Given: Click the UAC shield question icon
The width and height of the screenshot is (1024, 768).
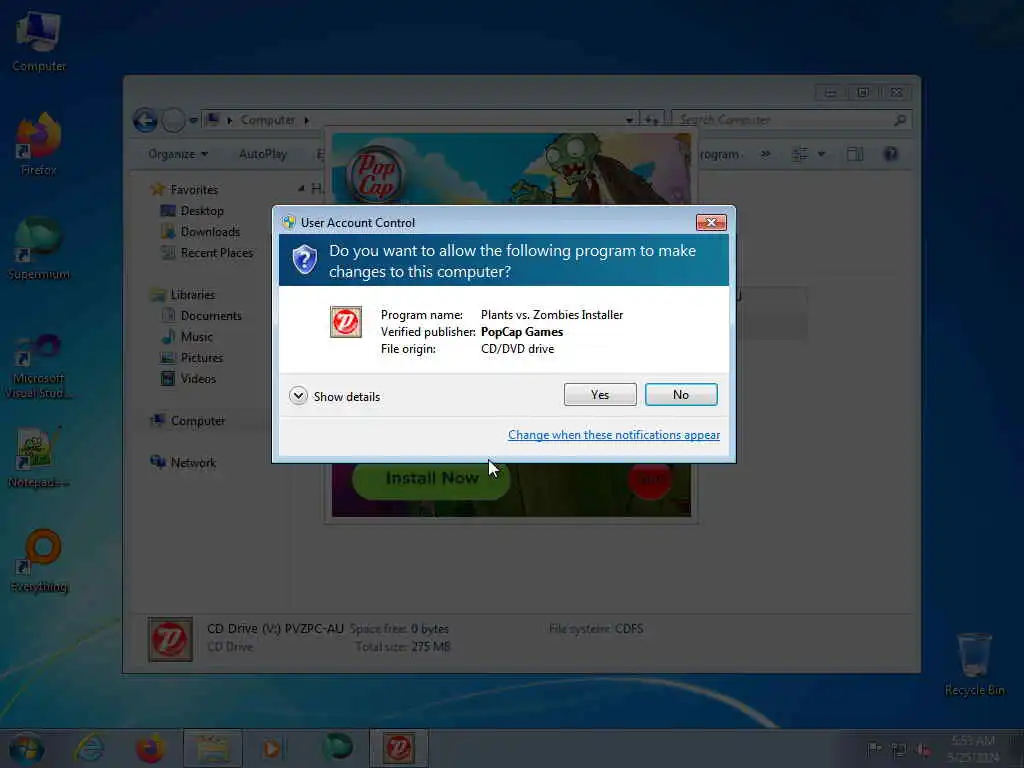Looking at the screenshot, I should 305,260.
